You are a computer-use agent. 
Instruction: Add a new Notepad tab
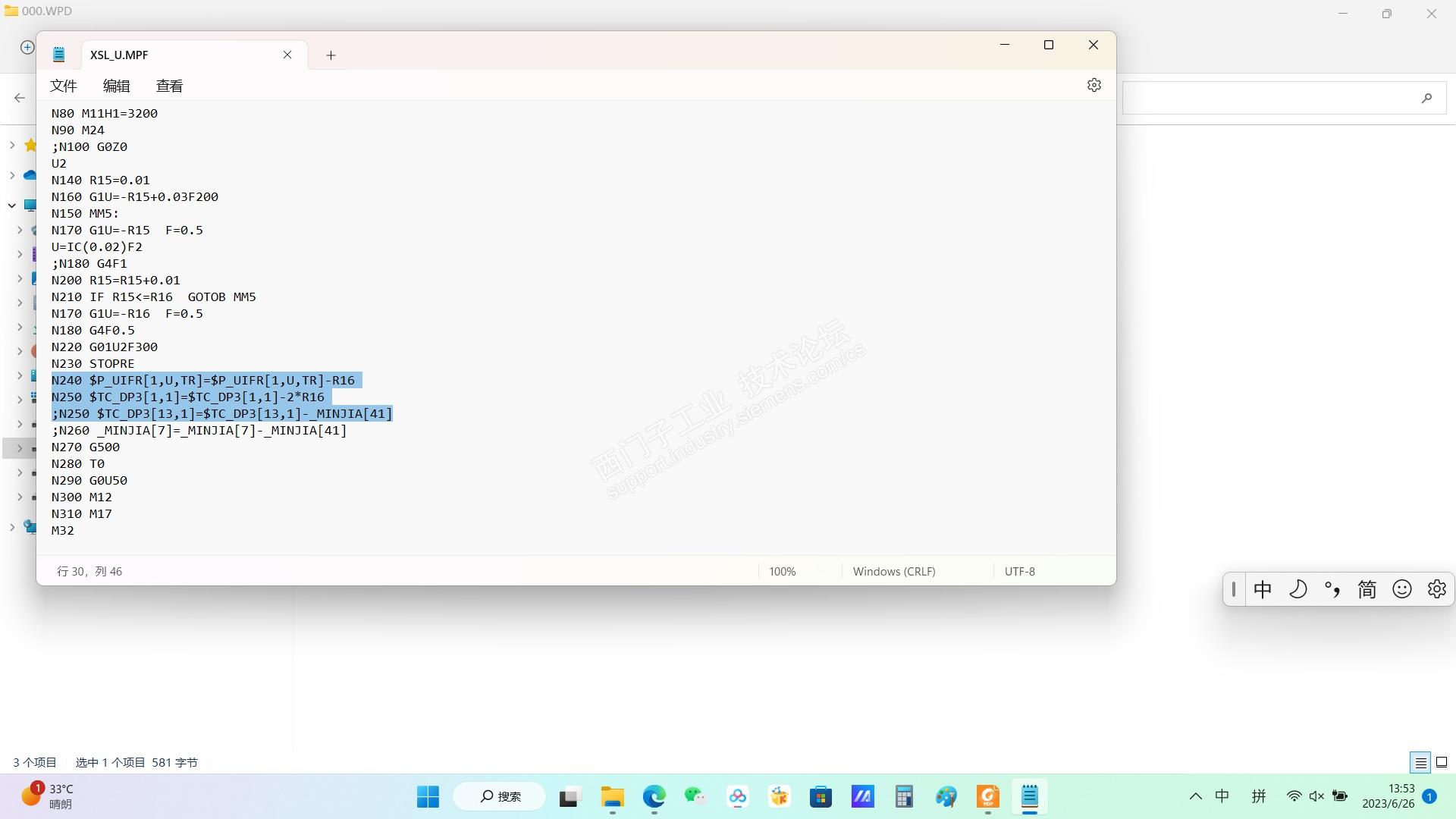coord(331,55)
